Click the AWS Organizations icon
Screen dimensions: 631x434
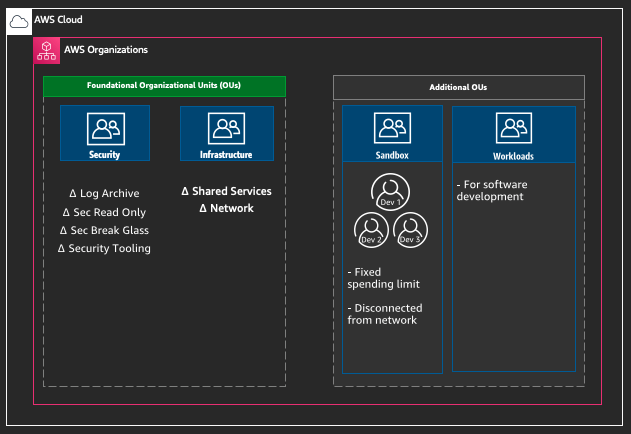[47, 51]
